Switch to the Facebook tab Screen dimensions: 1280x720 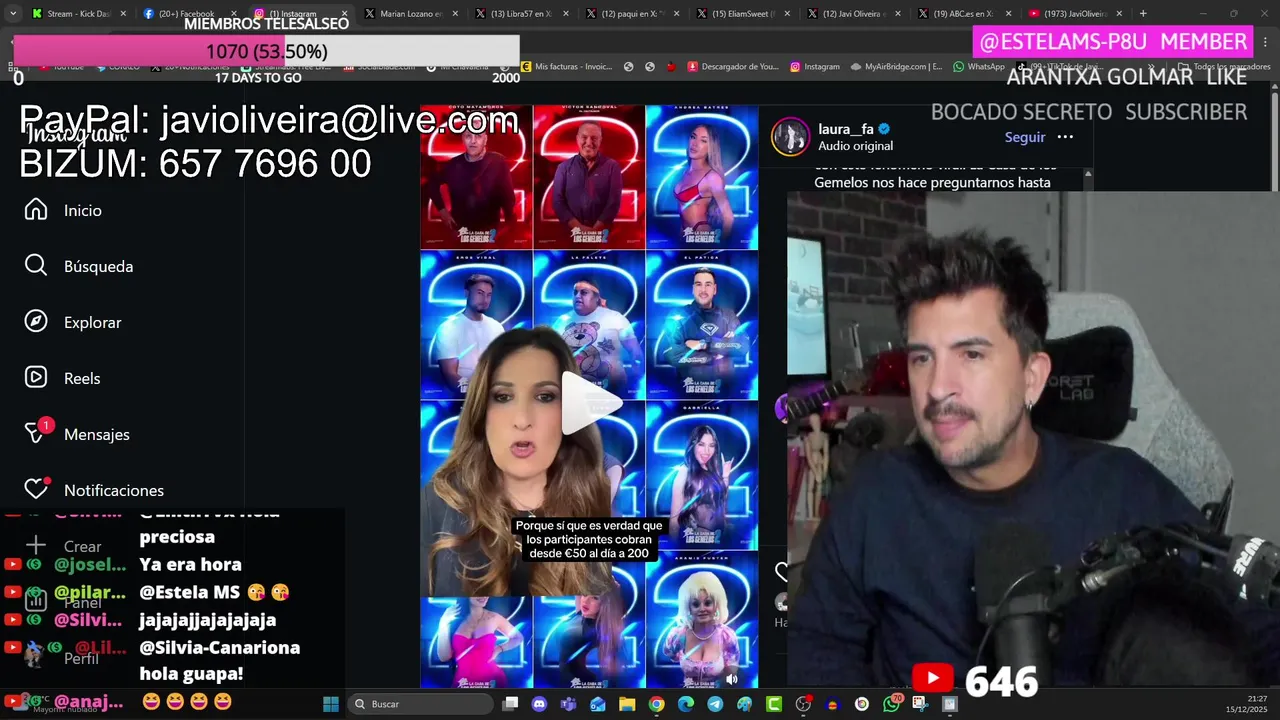tap(188, 14)
